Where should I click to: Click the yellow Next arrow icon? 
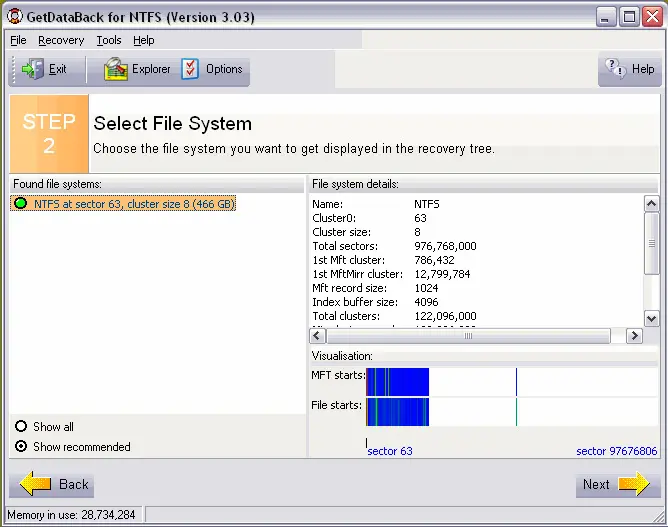[634, 484]
